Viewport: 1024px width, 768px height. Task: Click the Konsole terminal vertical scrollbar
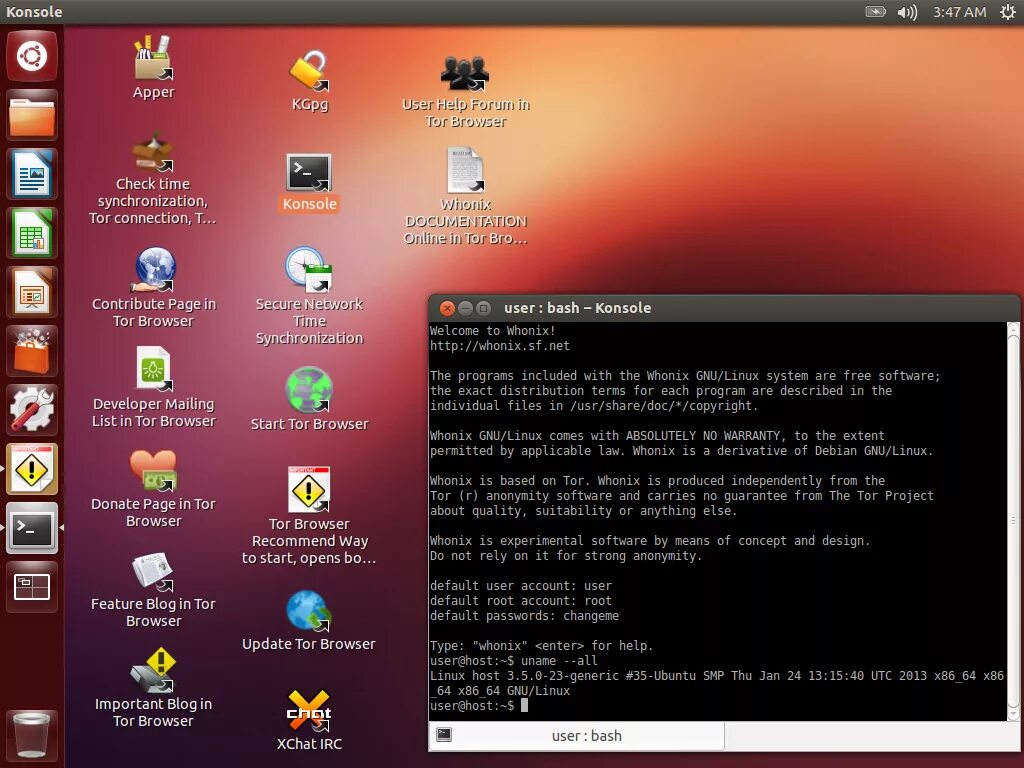point(1014,521)
